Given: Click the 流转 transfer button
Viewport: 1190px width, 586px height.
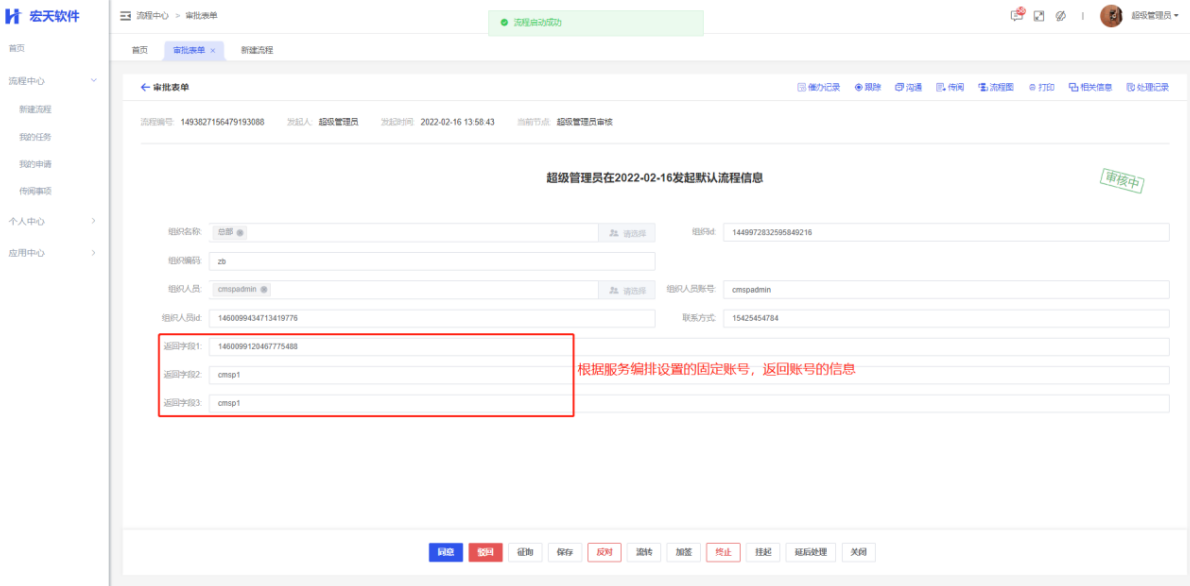Looking at the screenshot, I should tap(644, 553).
